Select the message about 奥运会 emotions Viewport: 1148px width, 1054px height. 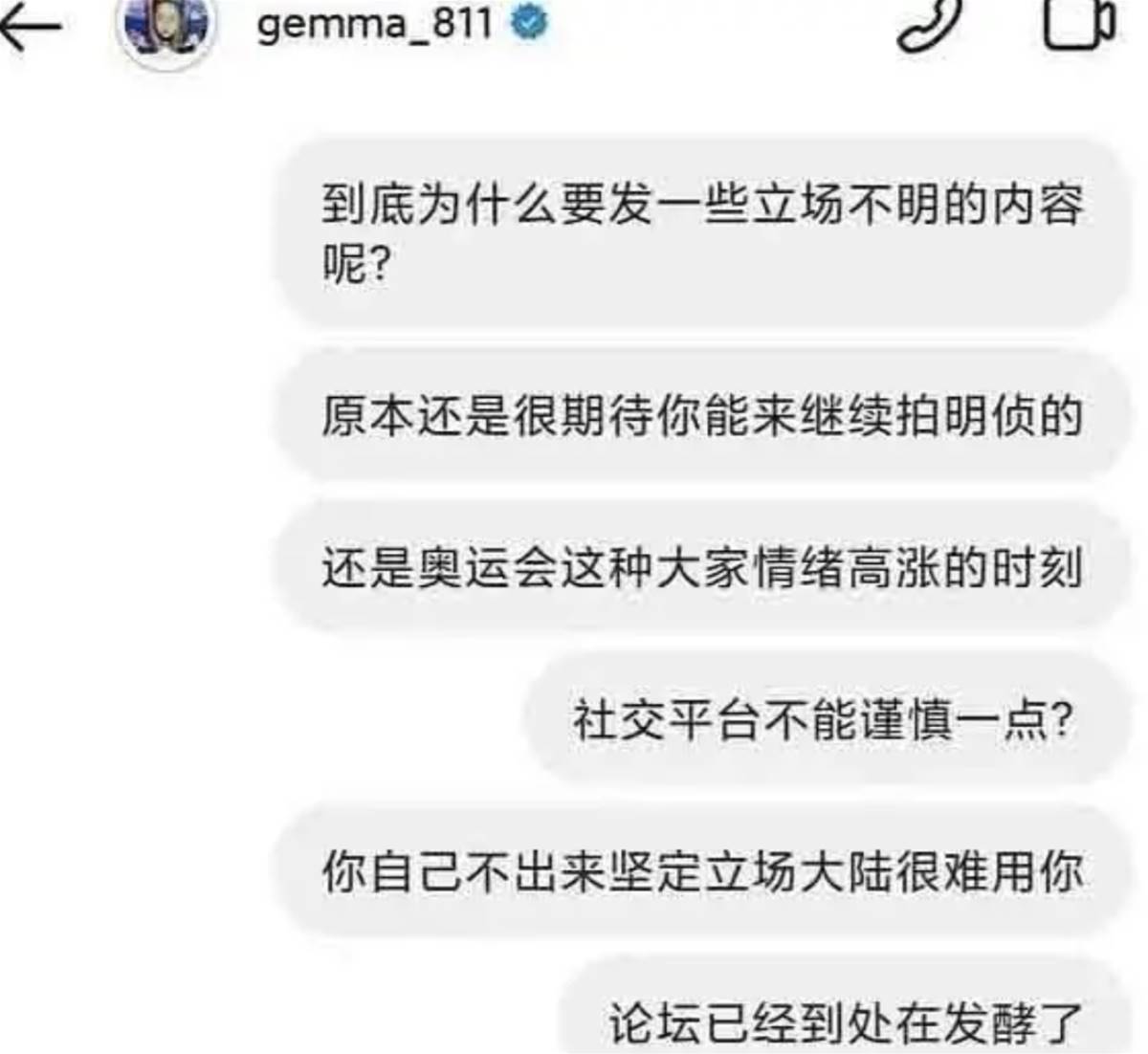[703, 569]
